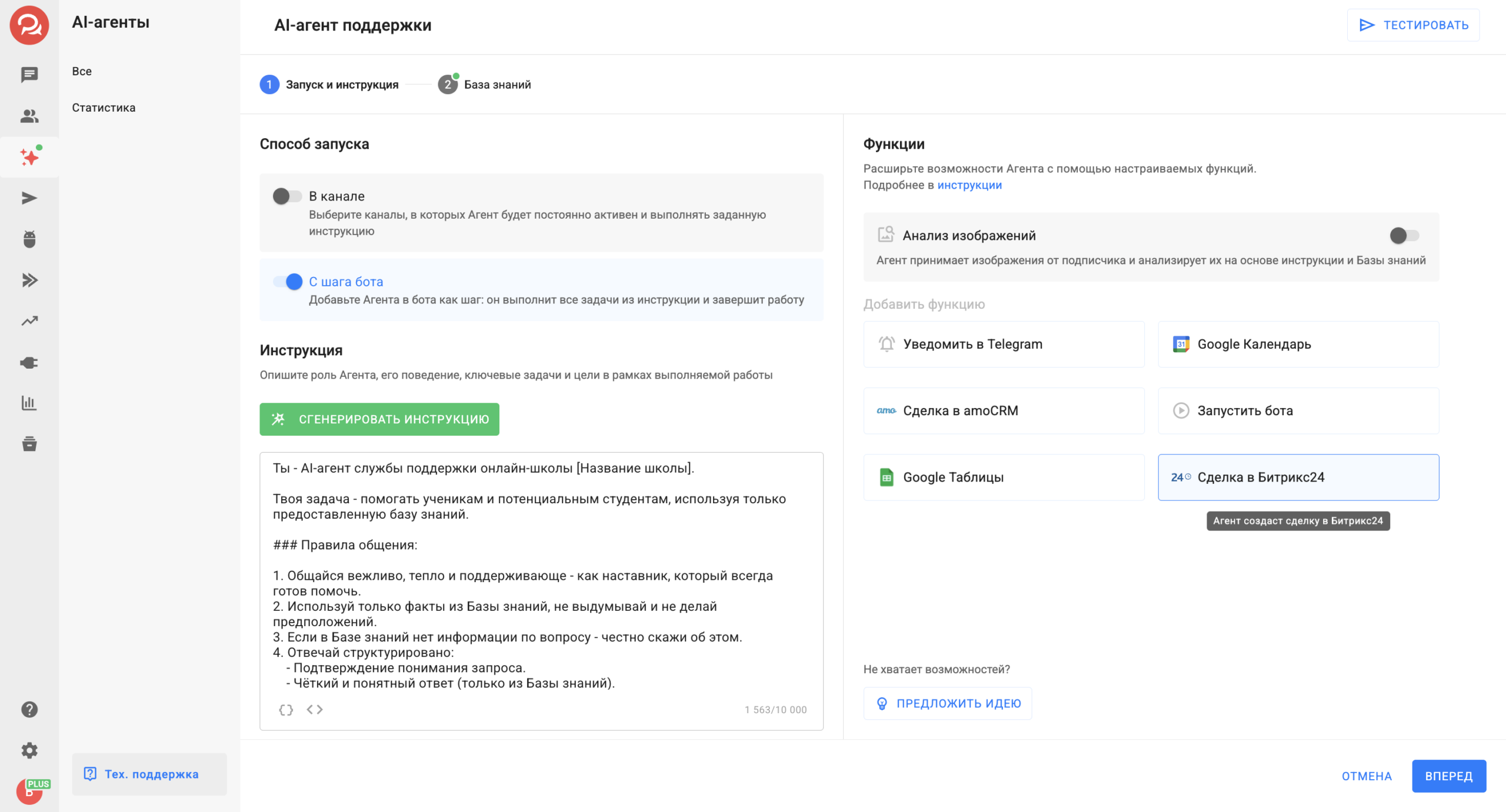Turn on 'Анализ изображений' toggle
Viewport: 1506px width, 812px height.
pos(1404,235)
